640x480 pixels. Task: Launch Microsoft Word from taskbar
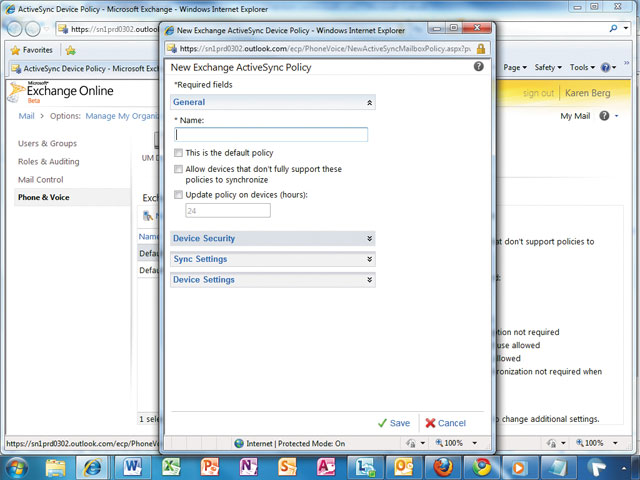click(133, 466)
